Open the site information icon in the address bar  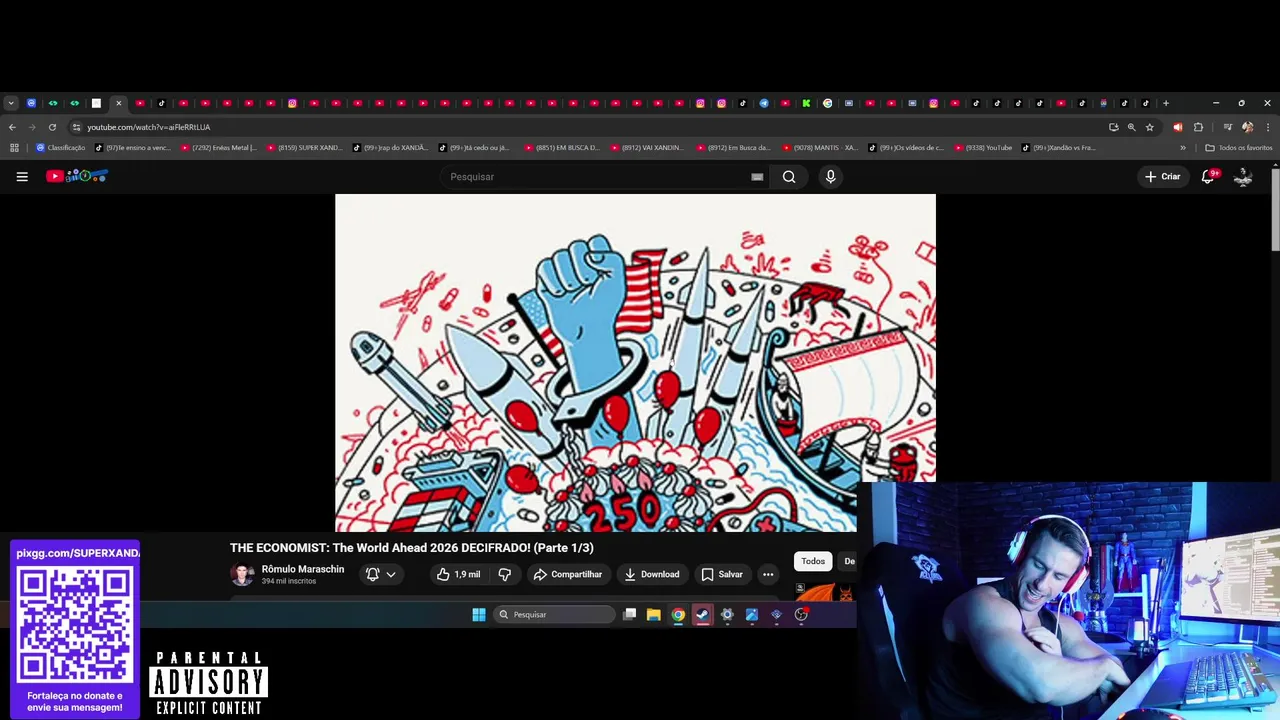click(x=76, y=127)
